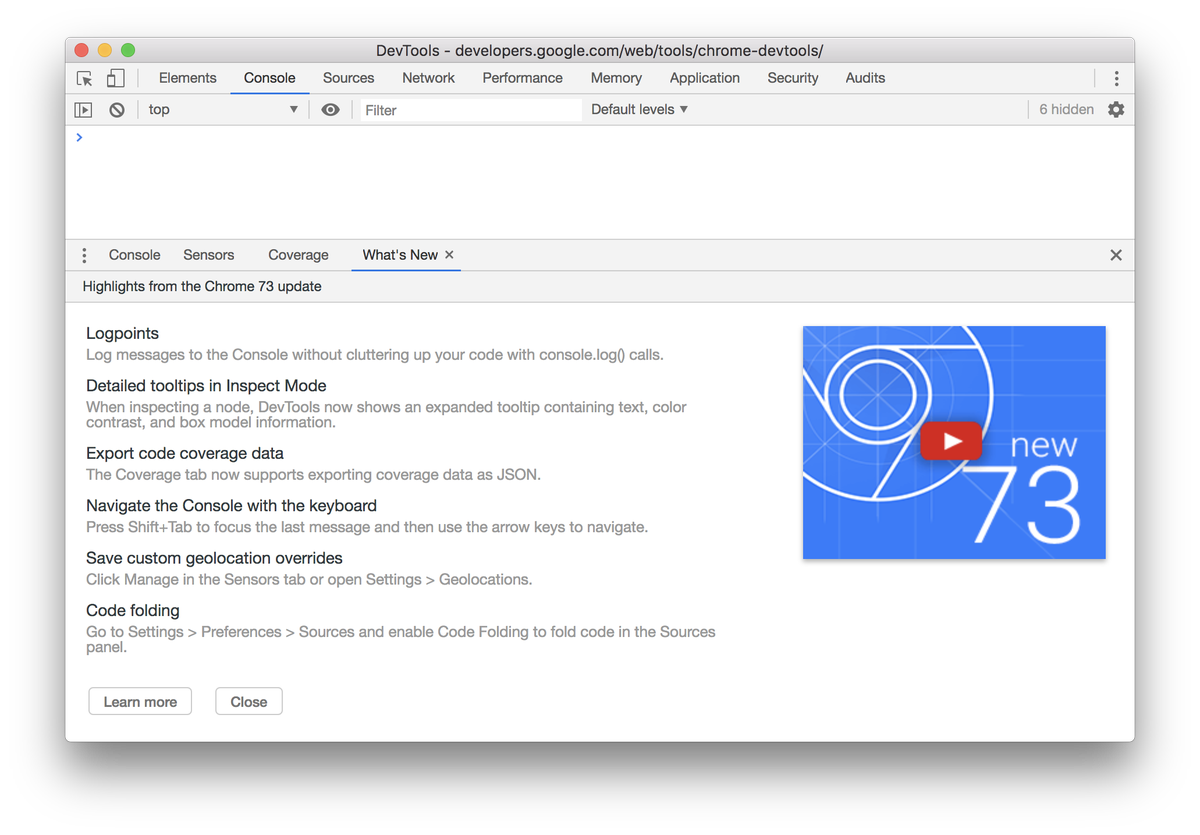The image size is (1200, 835).
Task: Click the red macOS close window button
Action: 82,50
